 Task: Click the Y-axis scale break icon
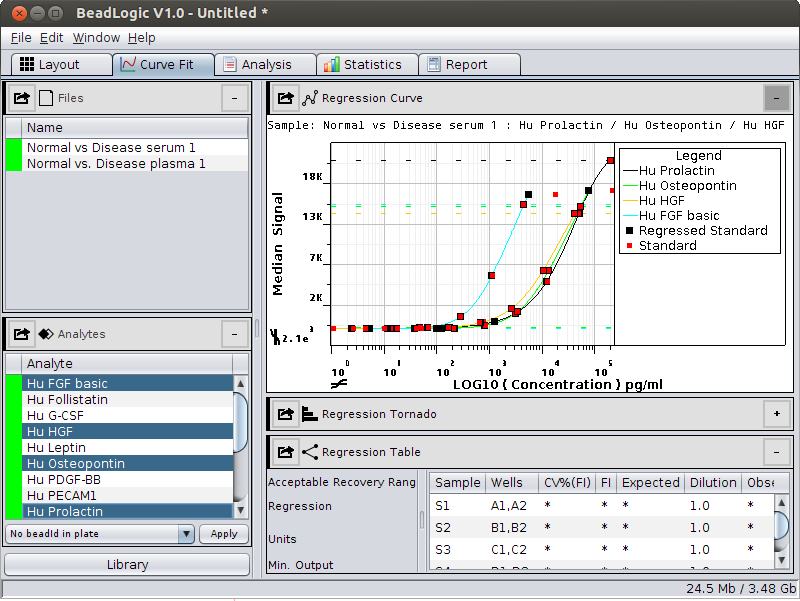point(276,336)
